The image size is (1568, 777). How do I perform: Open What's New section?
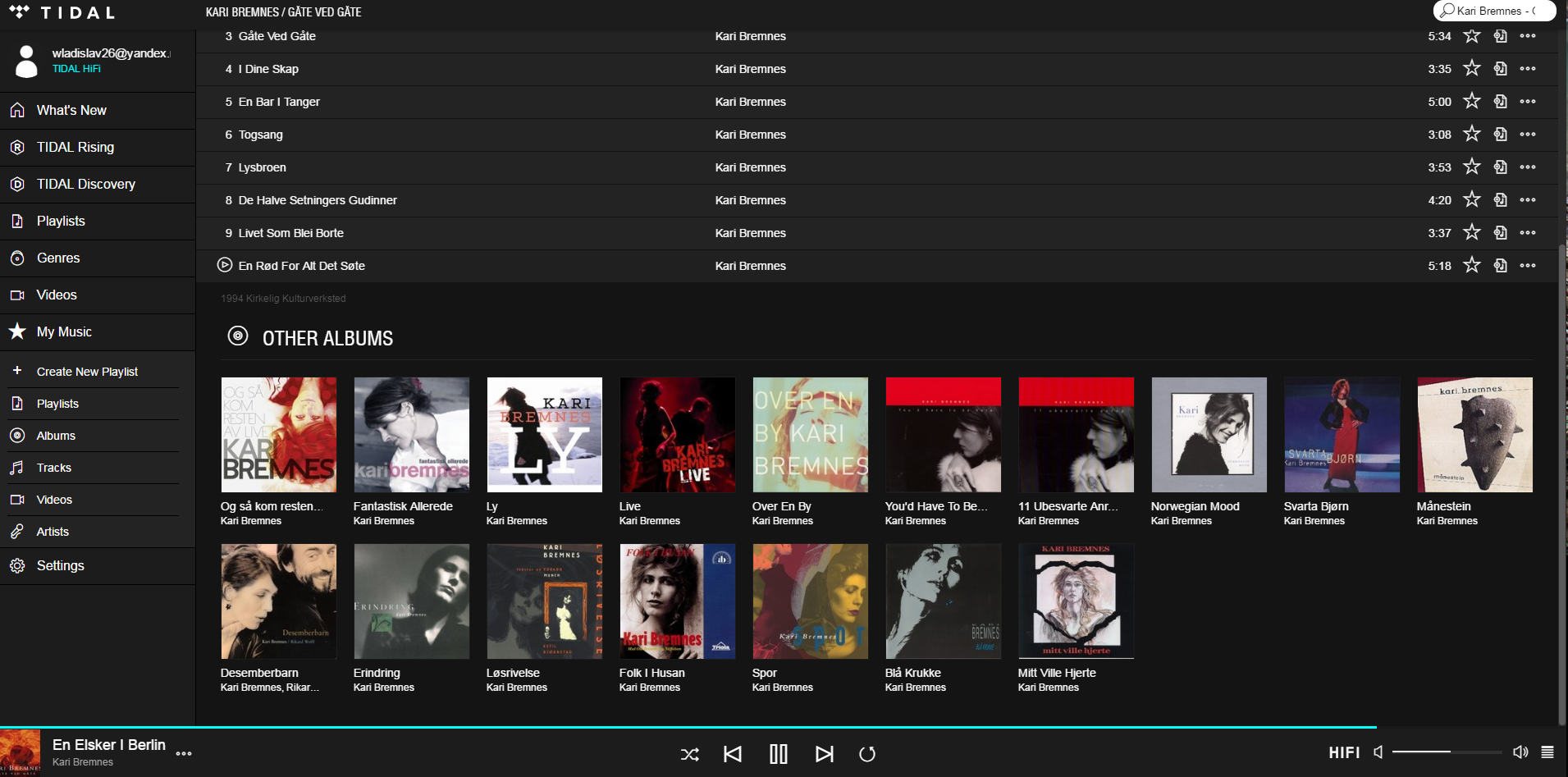pos(98,110)
